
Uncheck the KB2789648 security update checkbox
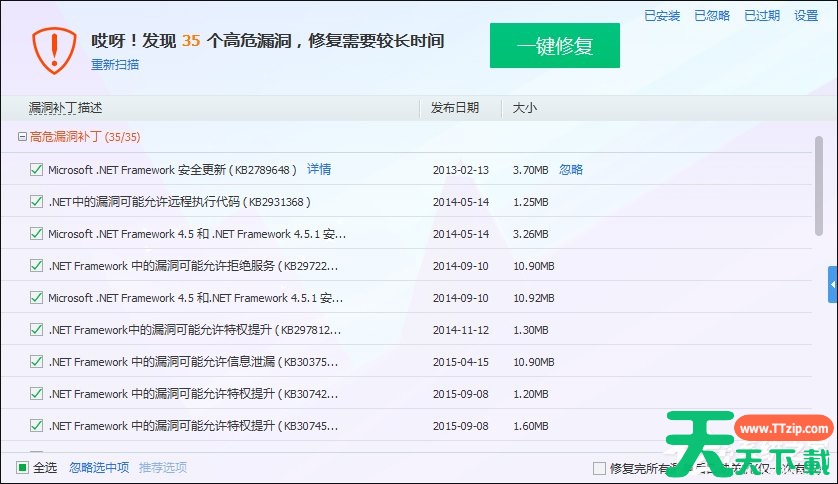point(37,170)
